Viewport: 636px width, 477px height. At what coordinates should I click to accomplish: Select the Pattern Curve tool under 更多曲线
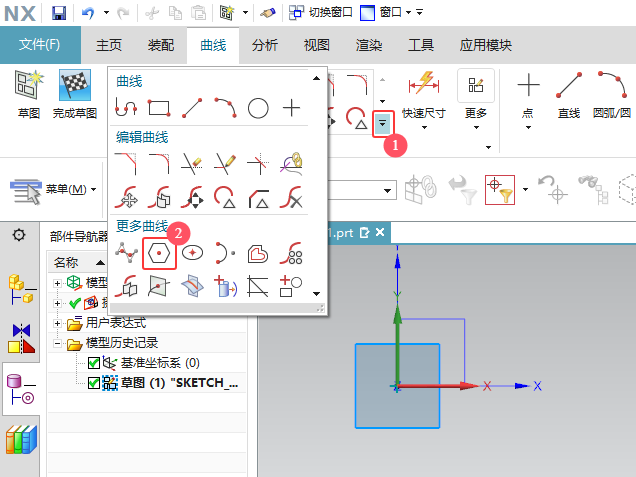291,253
